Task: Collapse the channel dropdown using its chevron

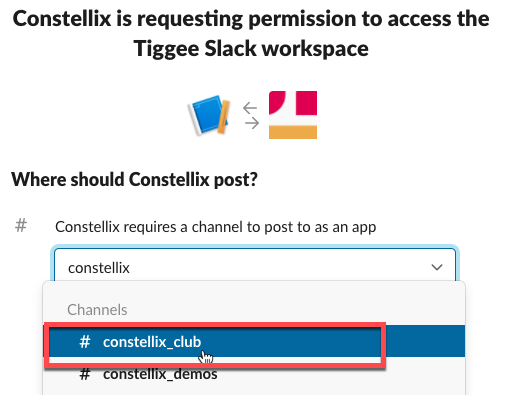Action: point(437,267)
